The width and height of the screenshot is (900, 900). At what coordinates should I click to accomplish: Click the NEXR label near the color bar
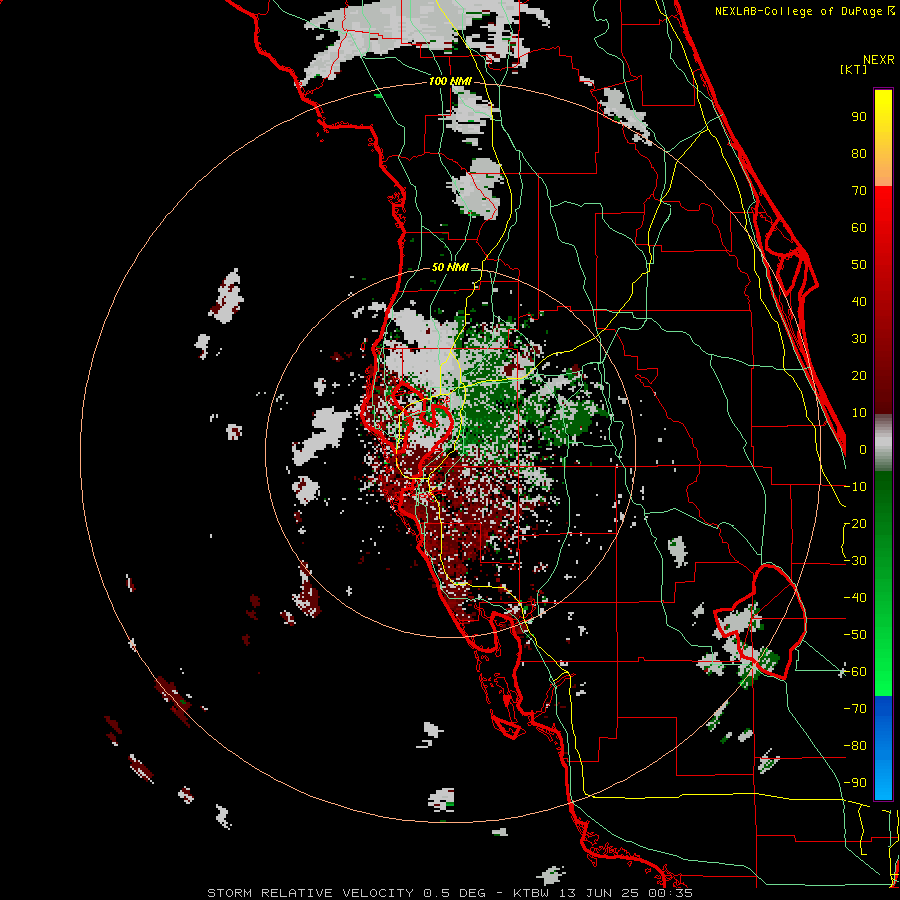pos(879,60)
